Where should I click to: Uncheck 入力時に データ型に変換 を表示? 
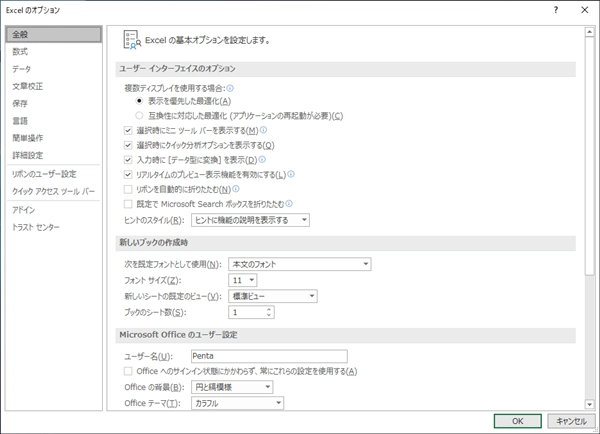coord(128,160)
